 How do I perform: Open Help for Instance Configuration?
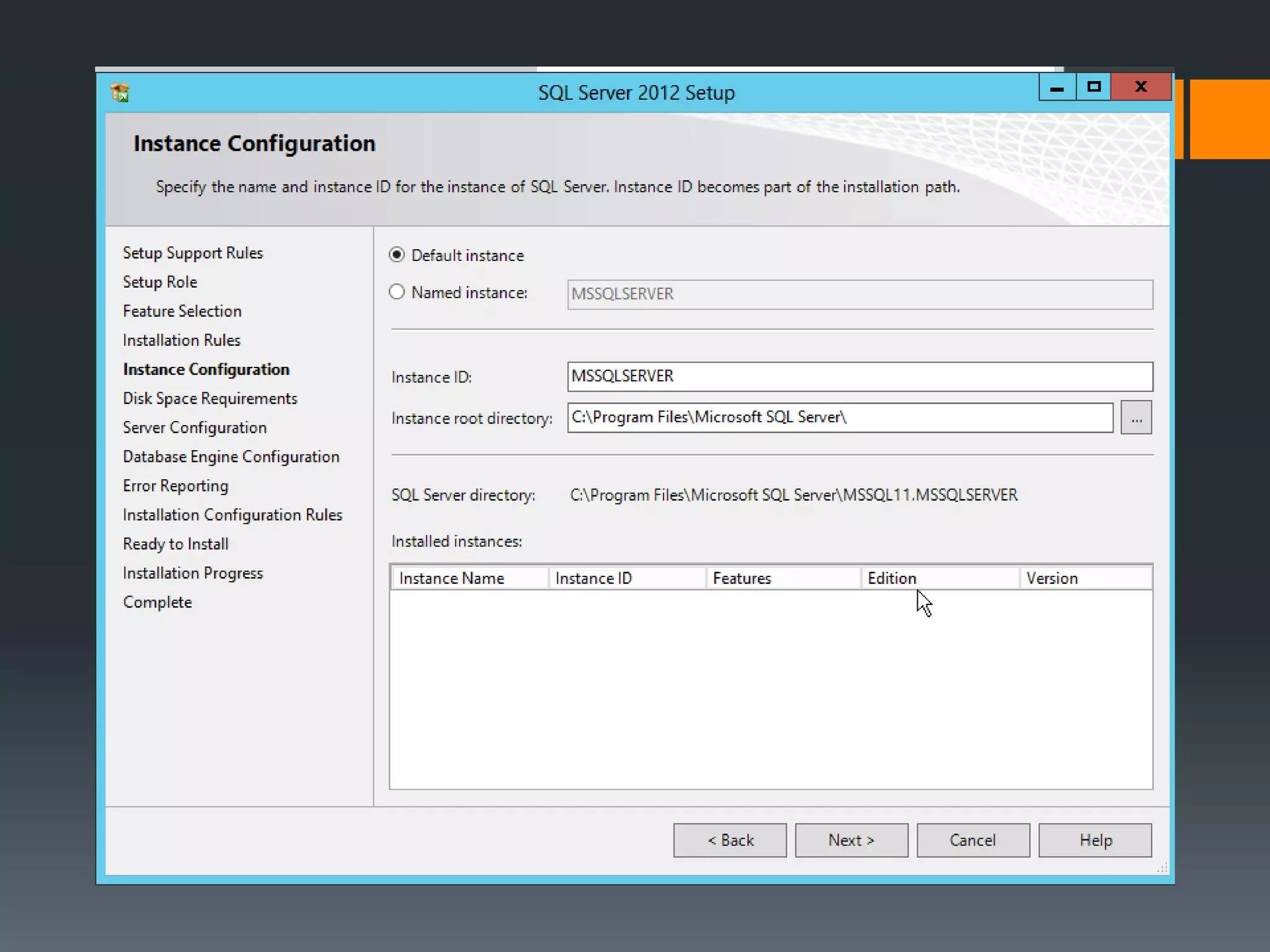pos(1095,840)
